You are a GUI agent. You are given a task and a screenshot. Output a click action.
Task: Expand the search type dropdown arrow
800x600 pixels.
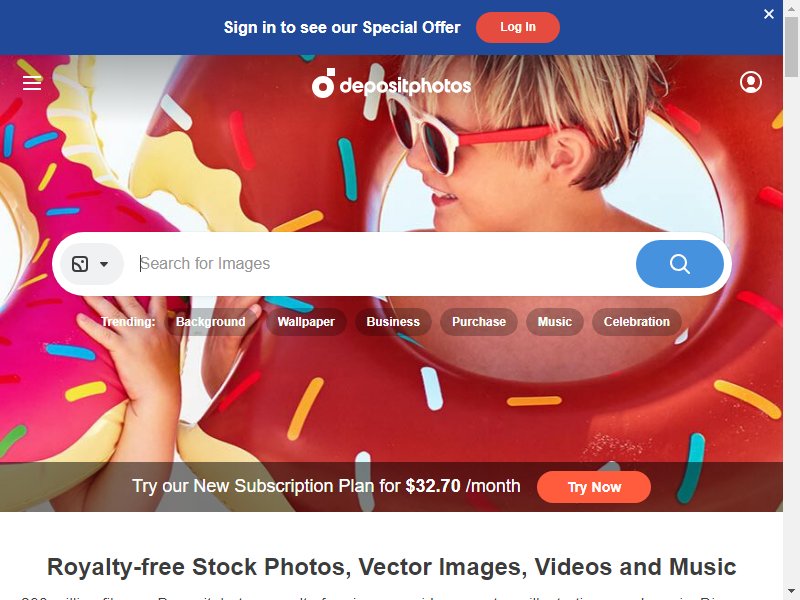click(104, 264)
